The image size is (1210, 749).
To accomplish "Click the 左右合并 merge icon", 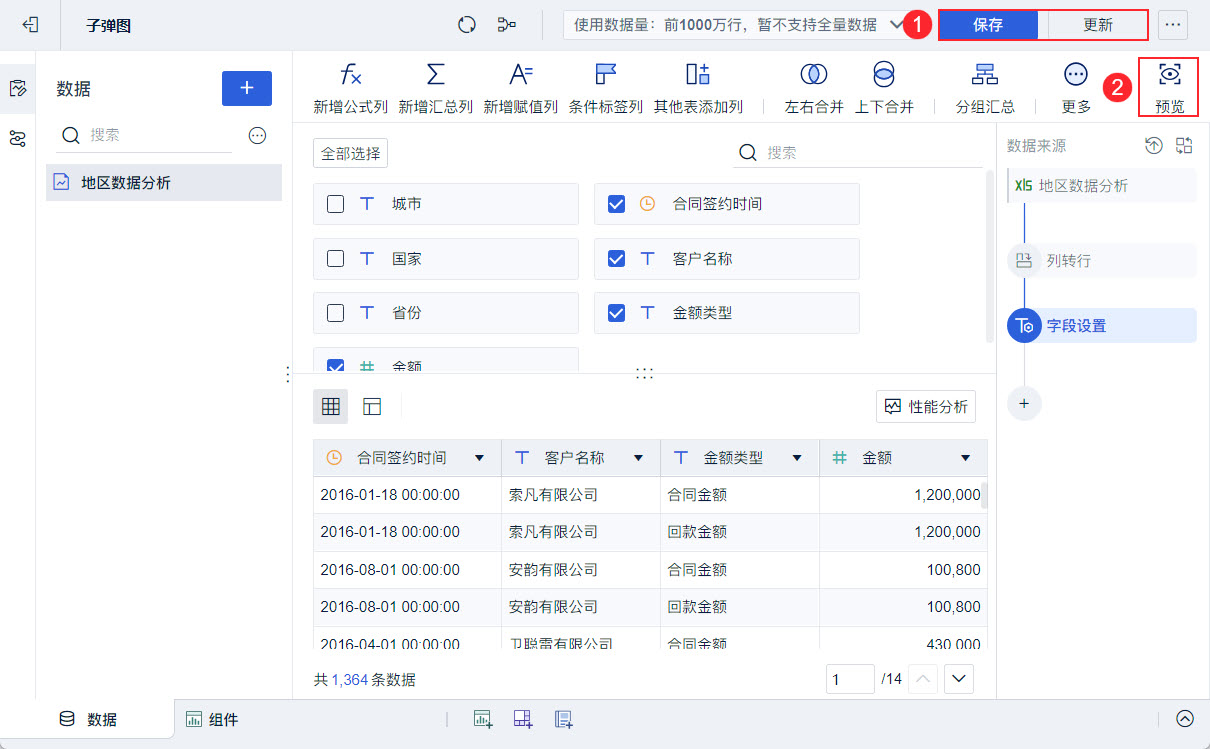I will [x=813, y=75].
